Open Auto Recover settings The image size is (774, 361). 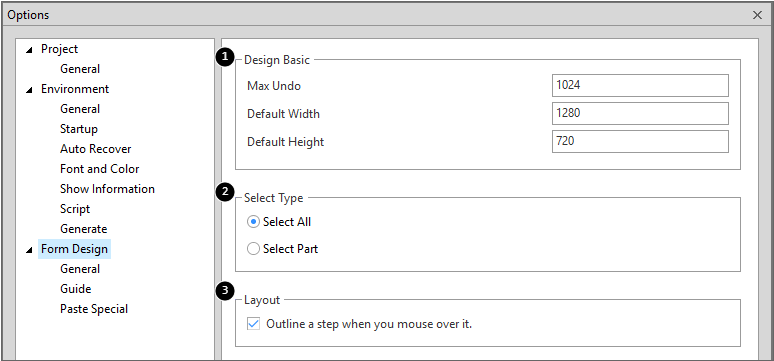pyautogui.click(x=96, y=149)
